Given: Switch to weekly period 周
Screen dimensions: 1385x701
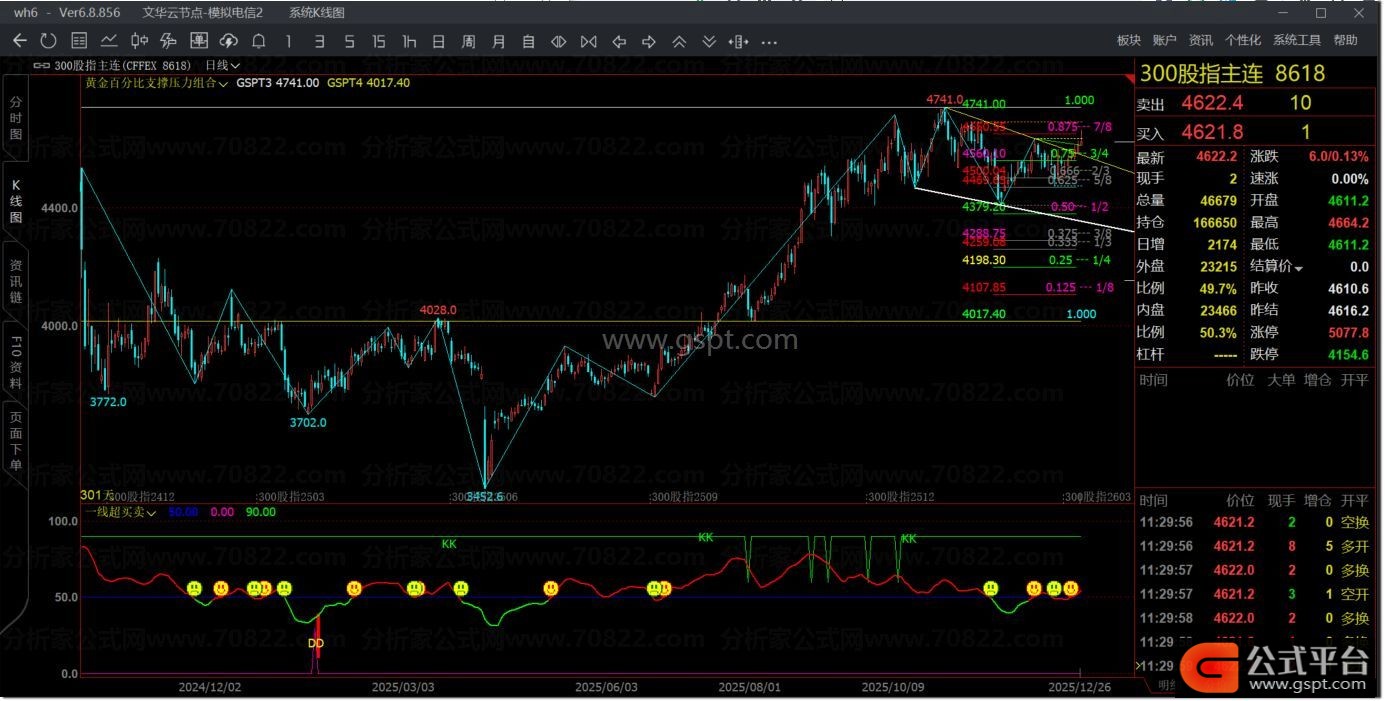Looking at the screenshot, I should (x=468, y=41).
